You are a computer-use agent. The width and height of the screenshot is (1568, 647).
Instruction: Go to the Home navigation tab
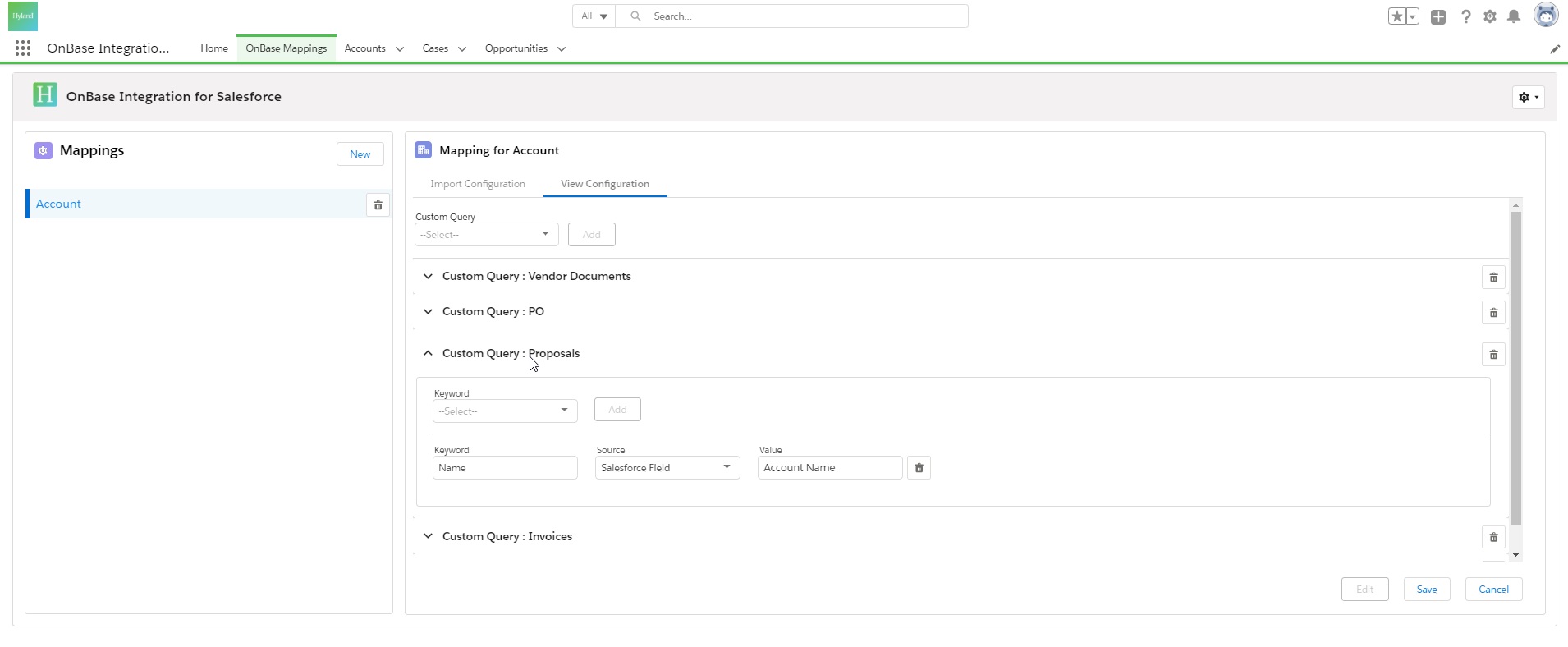tap(214, 48)
